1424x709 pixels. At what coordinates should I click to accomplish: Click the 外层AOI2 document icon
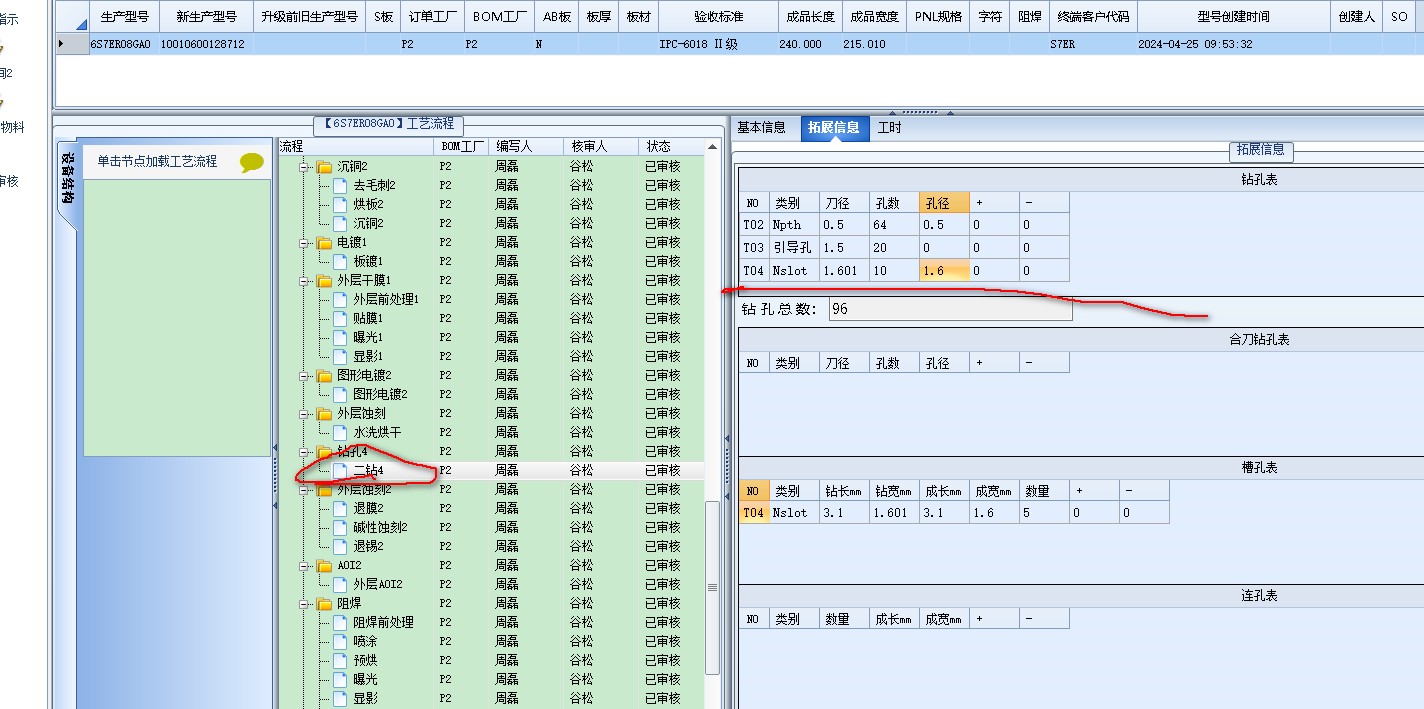pyautogui.click(x=341, y=585)
